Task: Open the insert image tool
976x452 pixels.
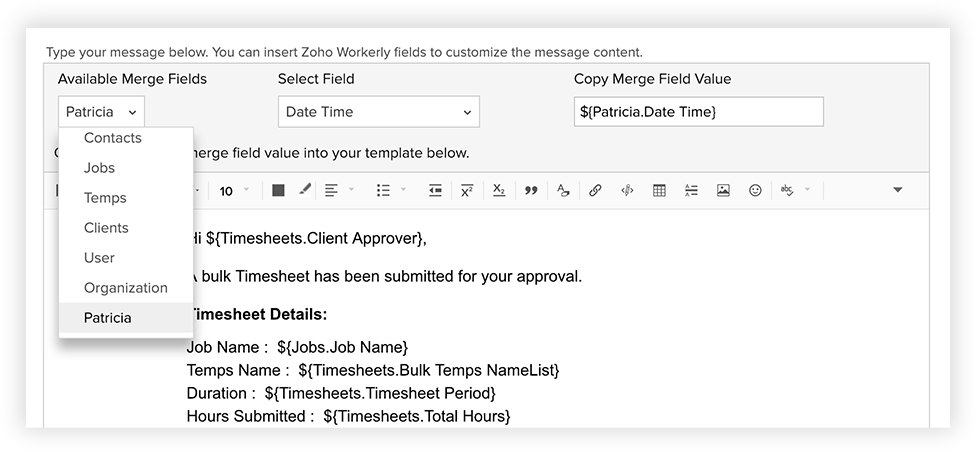Action: [723, 191]
